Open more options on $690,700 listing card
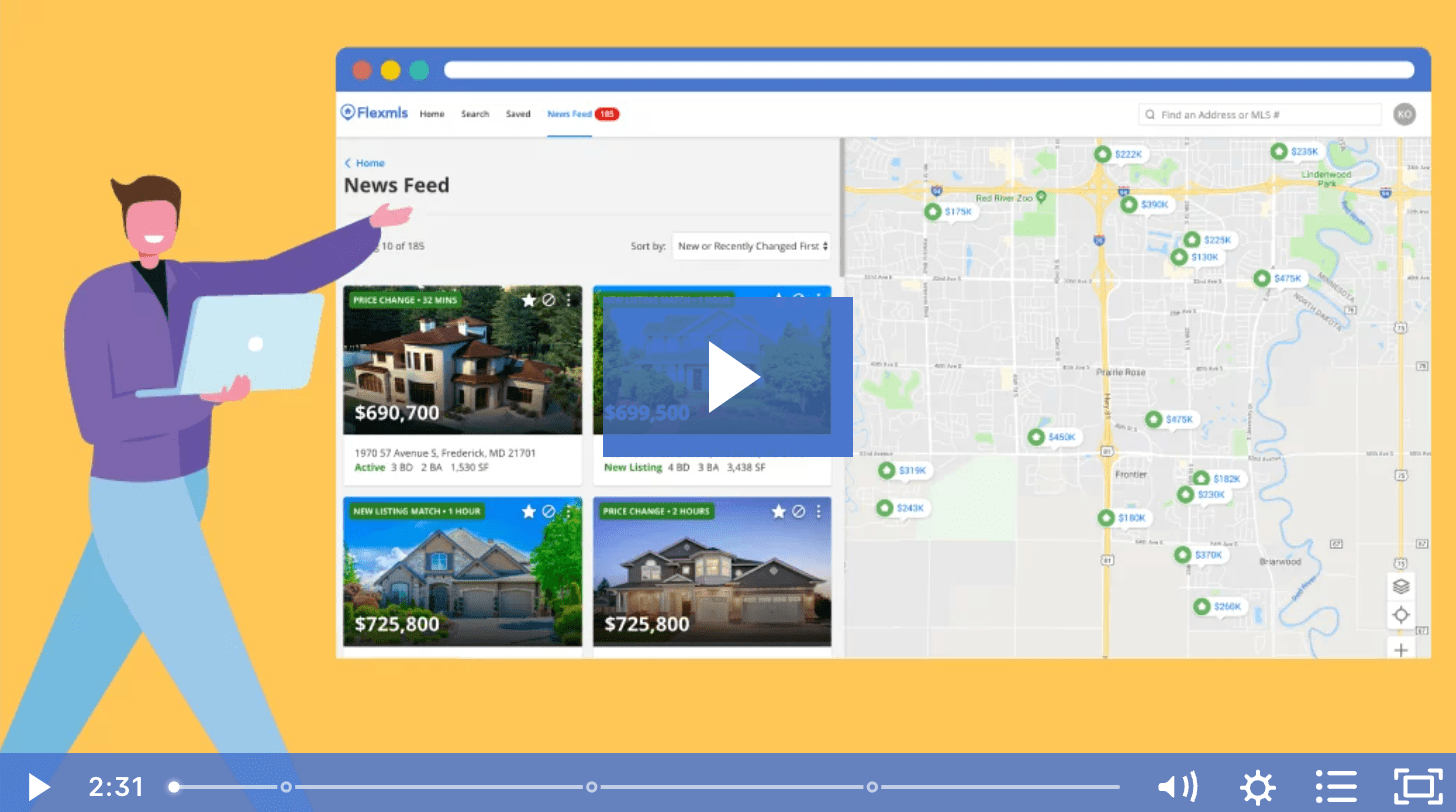The height and width of the screenshot is (812, 1456). click(x=568, y=300)
